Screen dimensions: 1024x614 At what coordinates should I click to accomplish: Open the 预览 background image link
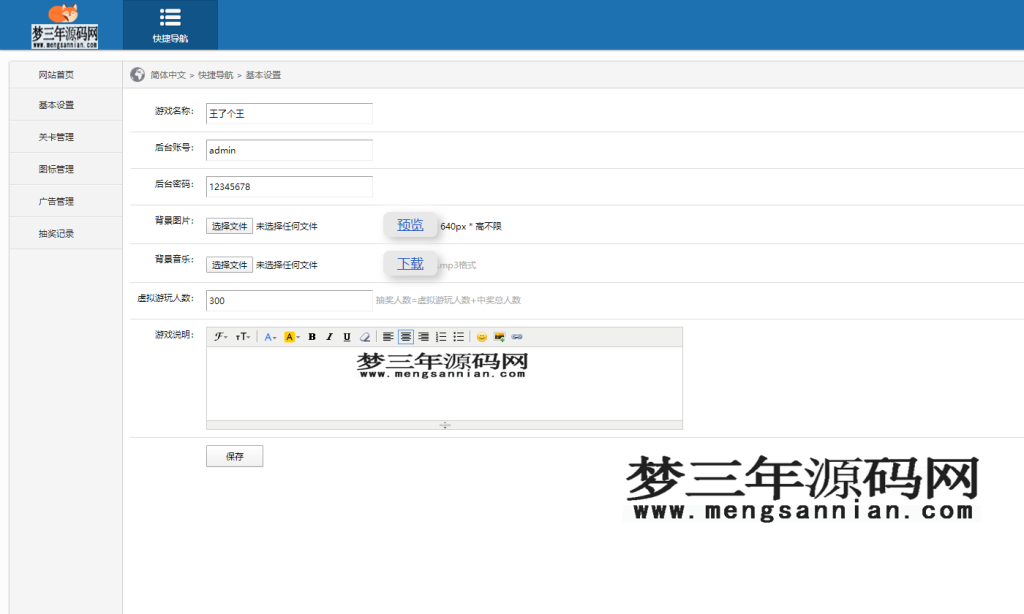pos(410,225)
